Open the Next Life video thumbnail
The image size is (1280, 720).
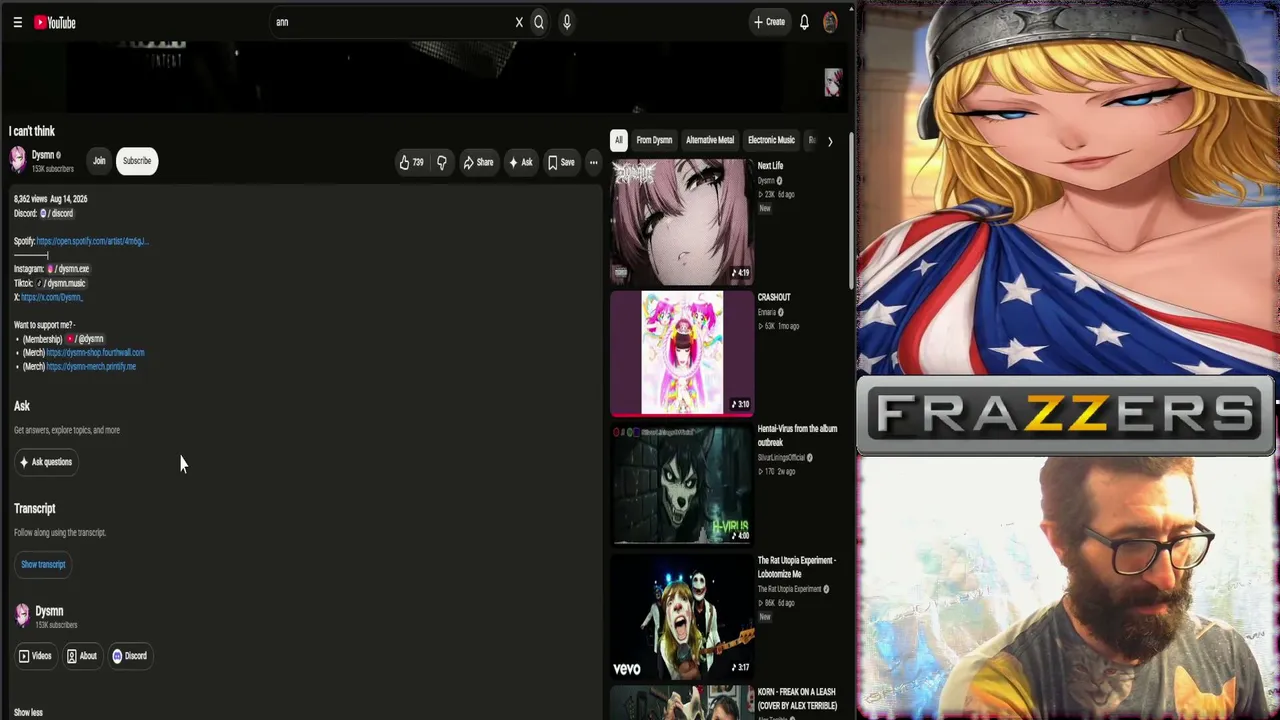[682, 221]
